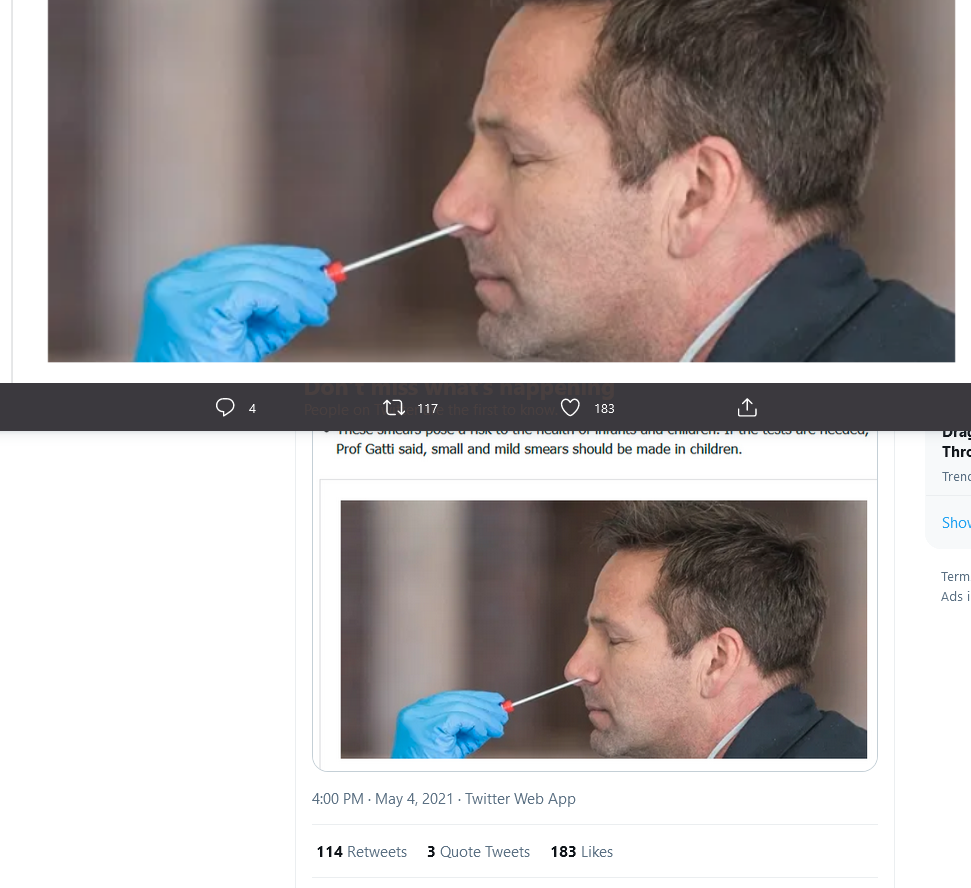Expand trends with Show more link
The height and width of the screenshot is (888, 971).
tap(956, 523)
